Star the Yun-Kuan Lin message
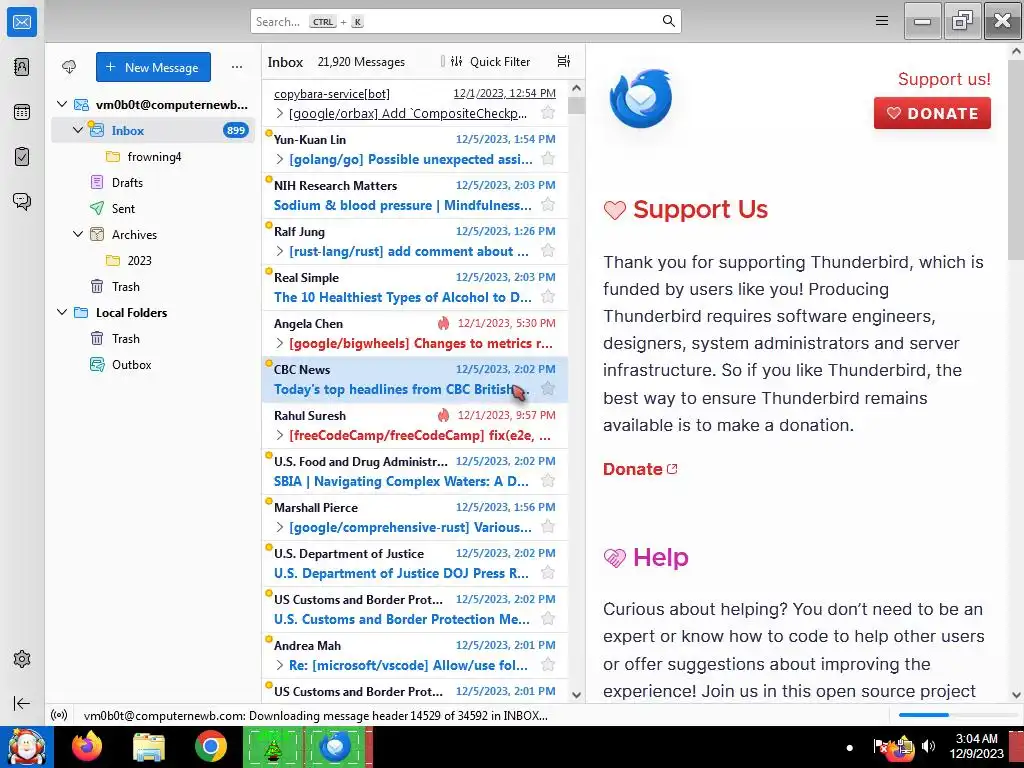The width and height of the screenshot is (1024, 768). pyautogui.click(x=548, y=159)
